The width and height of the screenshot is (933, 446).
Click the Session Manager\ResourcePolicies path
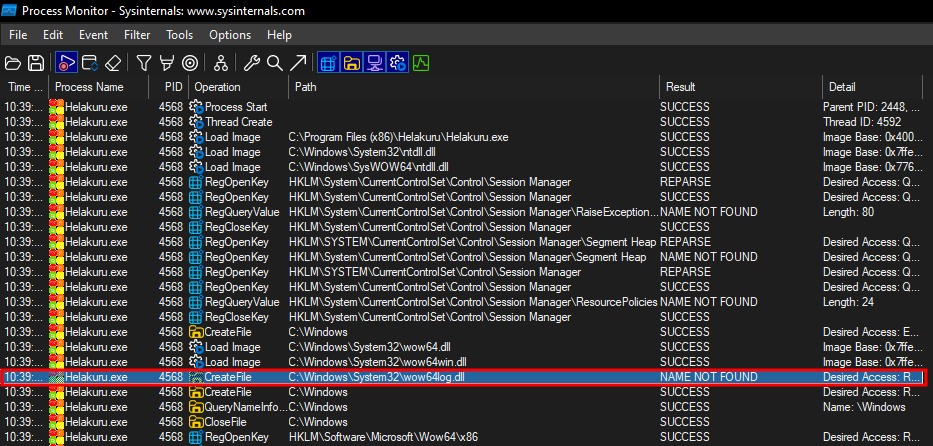(x=472, y=302)
